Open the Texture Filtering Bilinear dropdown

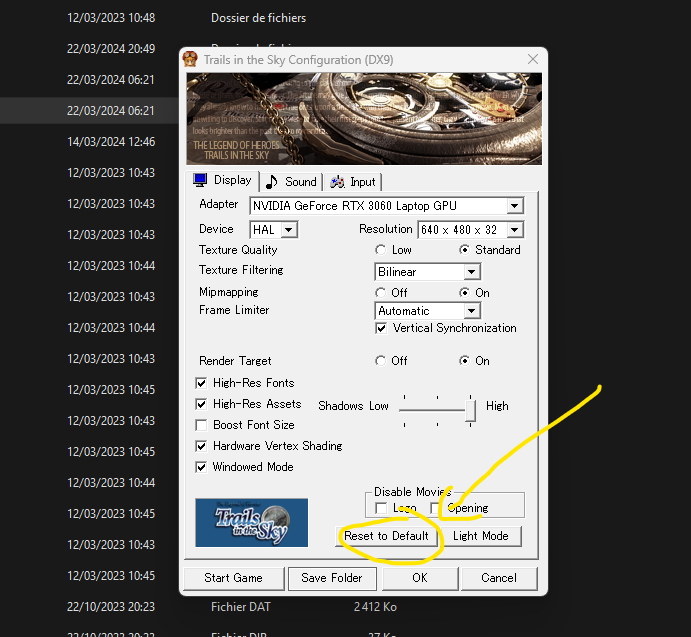472,272
